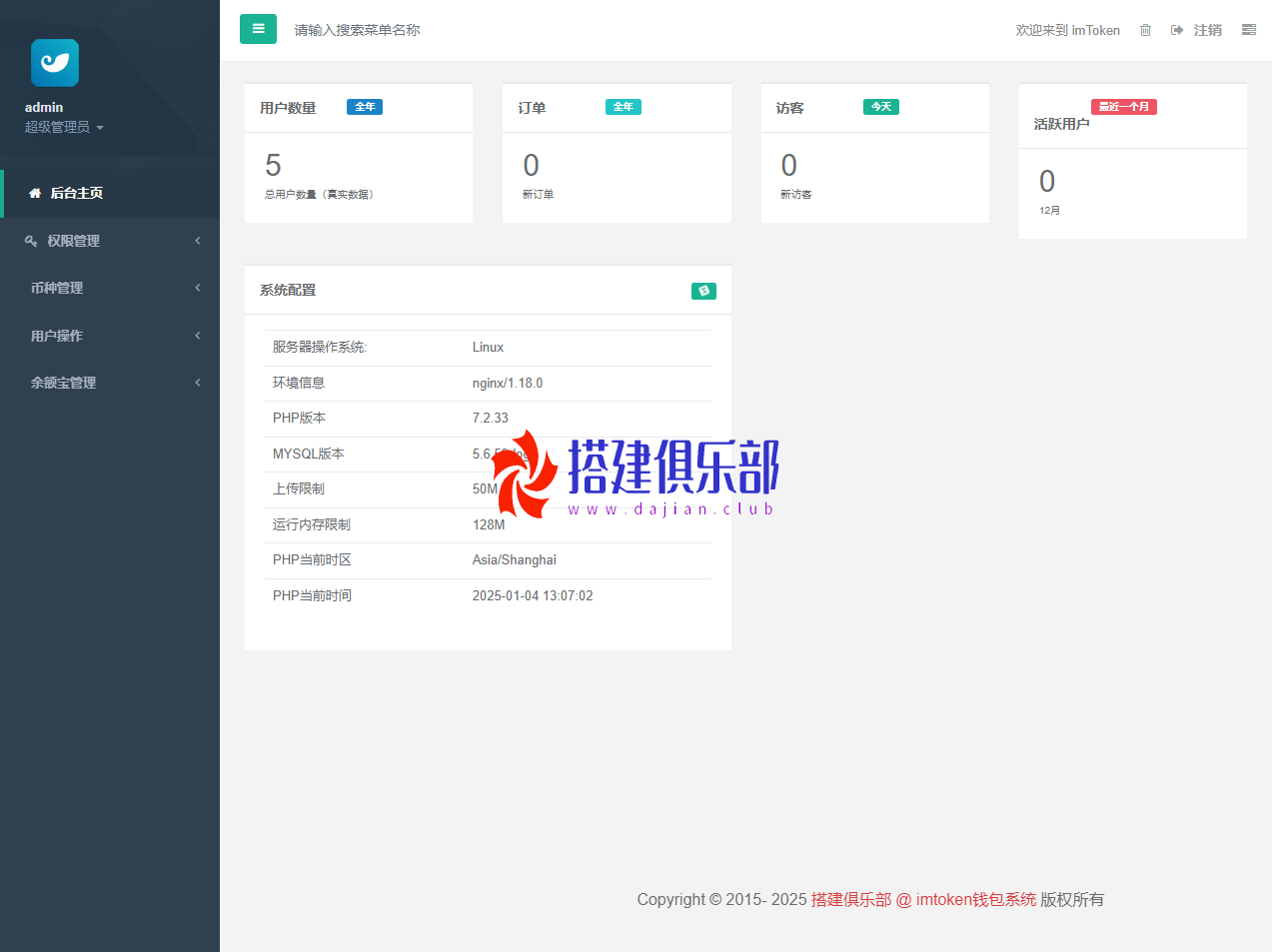Click 系统配置 panel title
Viewport: 1272px width, 952px height.
tap(288, 290)
